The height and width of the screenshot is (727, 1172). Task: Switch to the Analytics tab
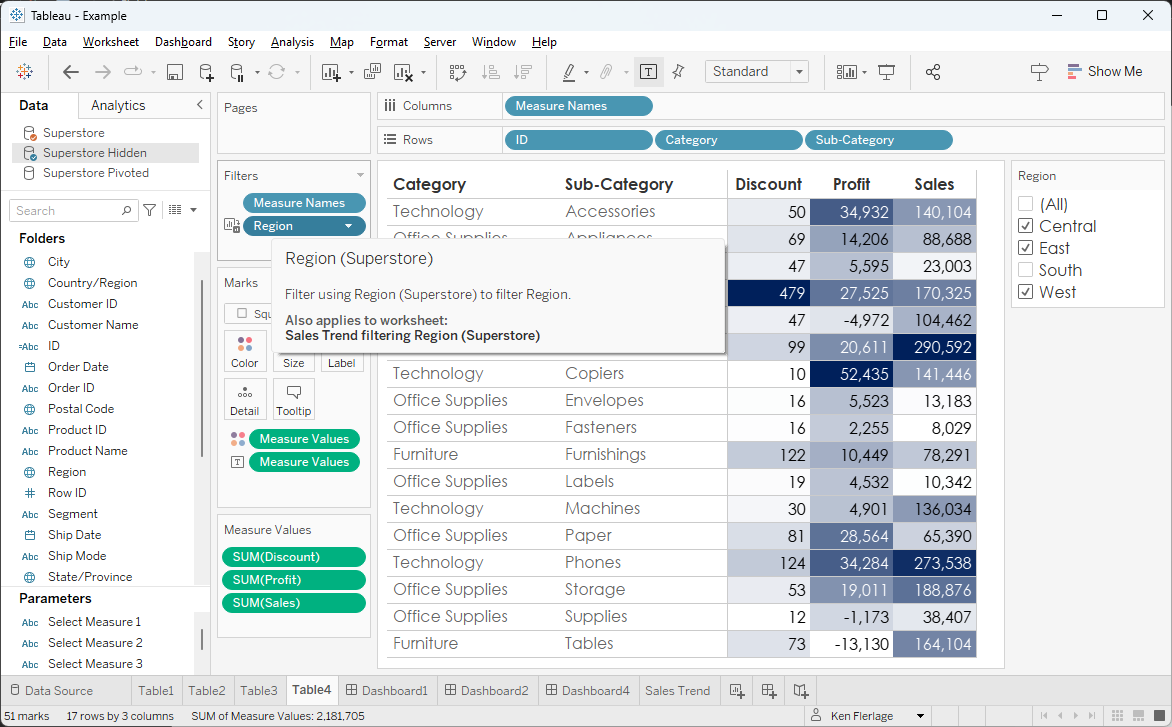coord(118,105)
